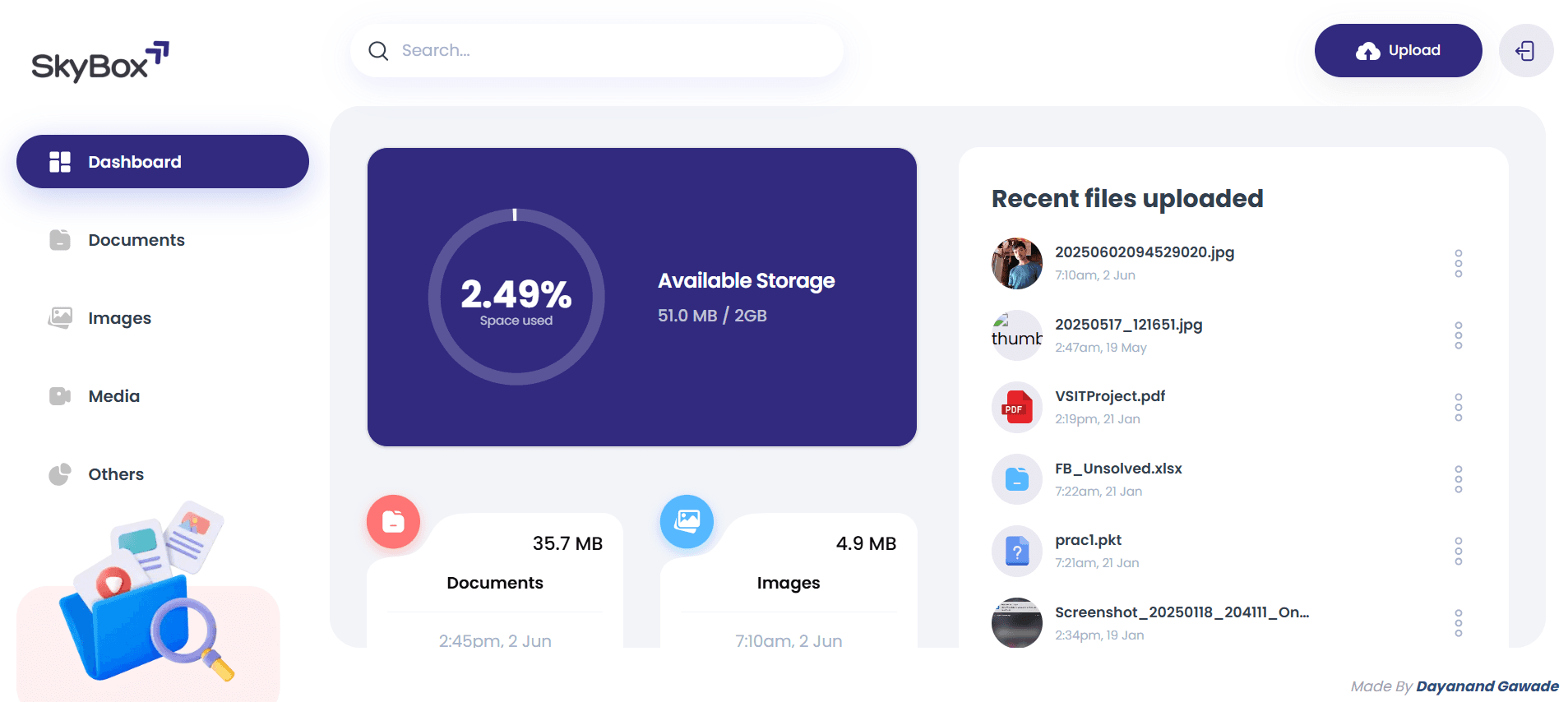This screenshot has width=1568, height=702.
Task: Open the Images sidebar item
Action: point(163,318)
